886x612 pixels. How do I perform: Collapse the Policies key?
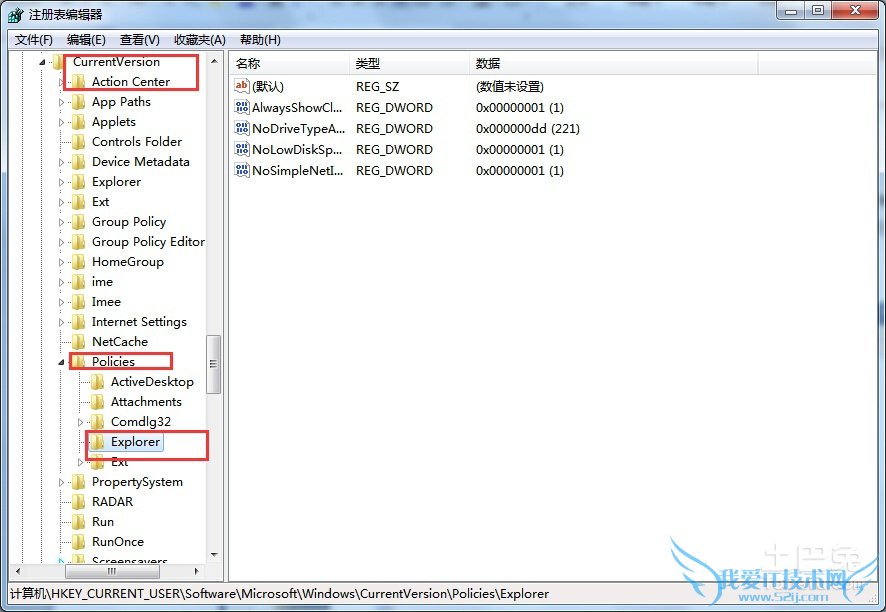(61, 362)
